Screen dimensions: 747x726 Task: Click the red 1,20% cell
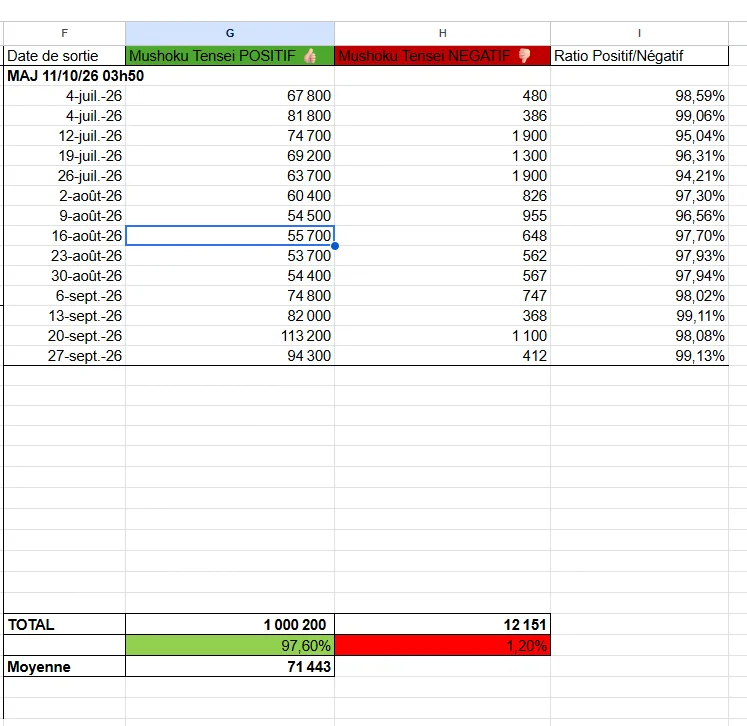click(443, 645)
